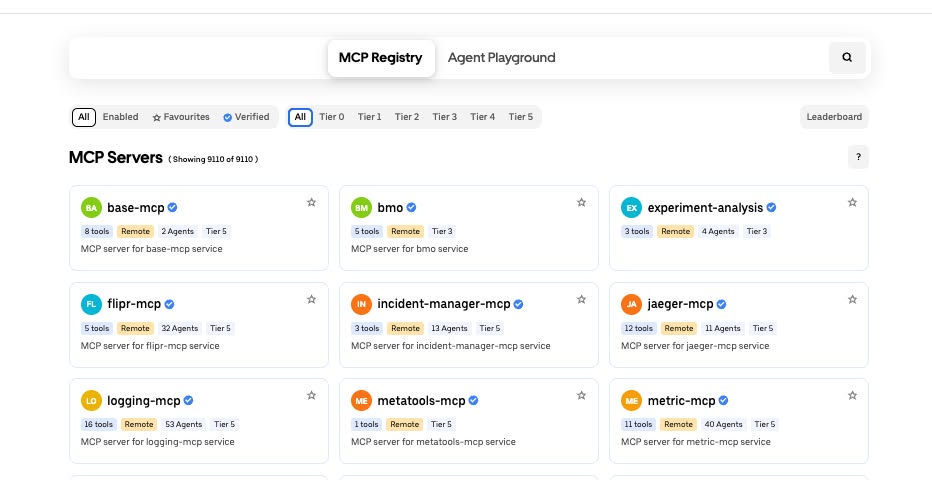Filter servers by Tier 4

(x=483, y=117)
